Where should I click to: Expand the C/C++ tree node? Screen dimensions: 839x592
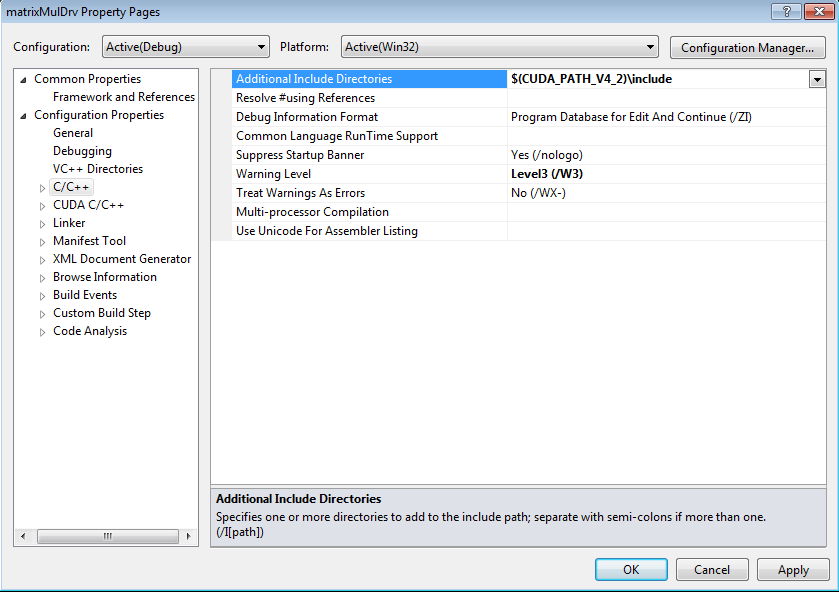click(42, 188)
